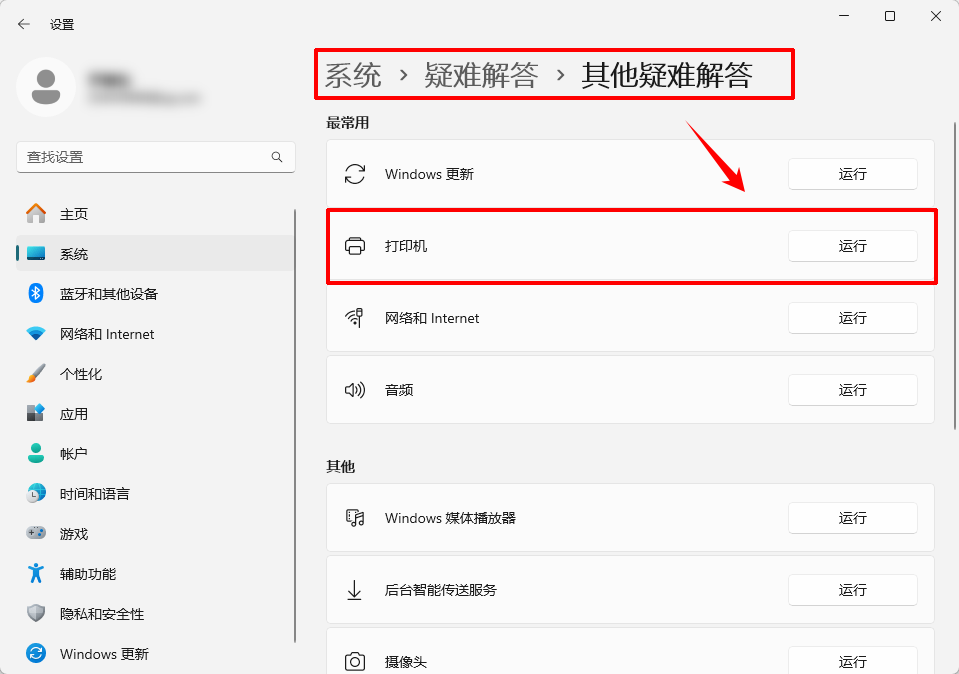Maximize the Settings window
This screenshot has height=674, width=959.
tap(890, 17)
